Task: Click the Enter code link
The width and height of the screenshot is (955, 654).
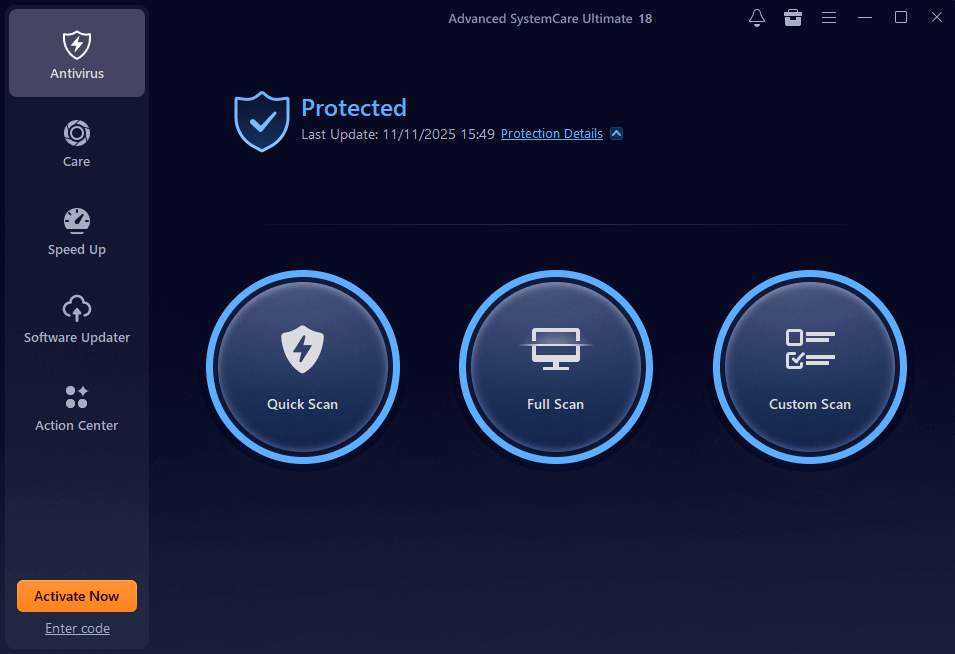Action: (77, 628)
